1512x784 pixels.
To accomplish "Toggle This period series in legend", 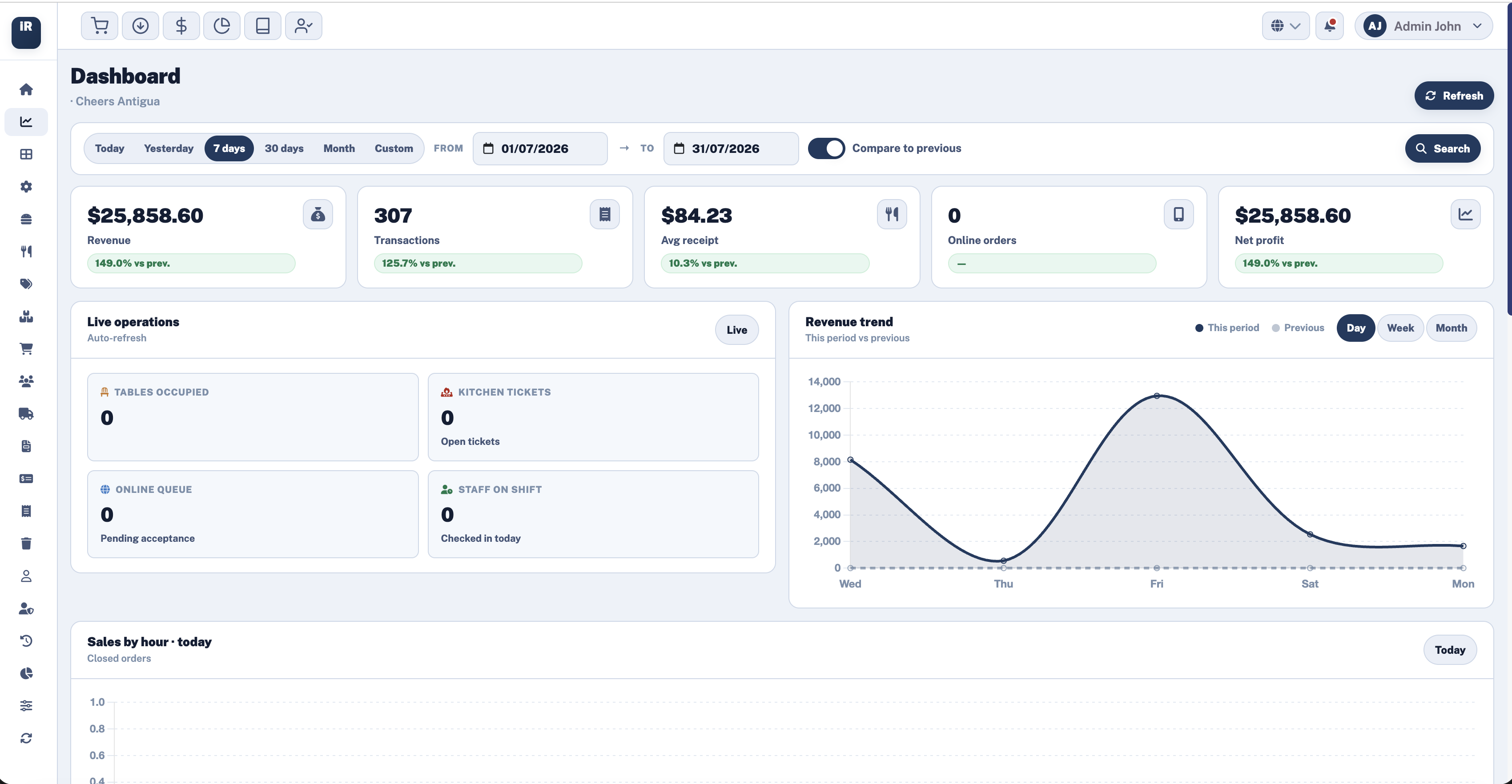I will [x=1227, y=328].
